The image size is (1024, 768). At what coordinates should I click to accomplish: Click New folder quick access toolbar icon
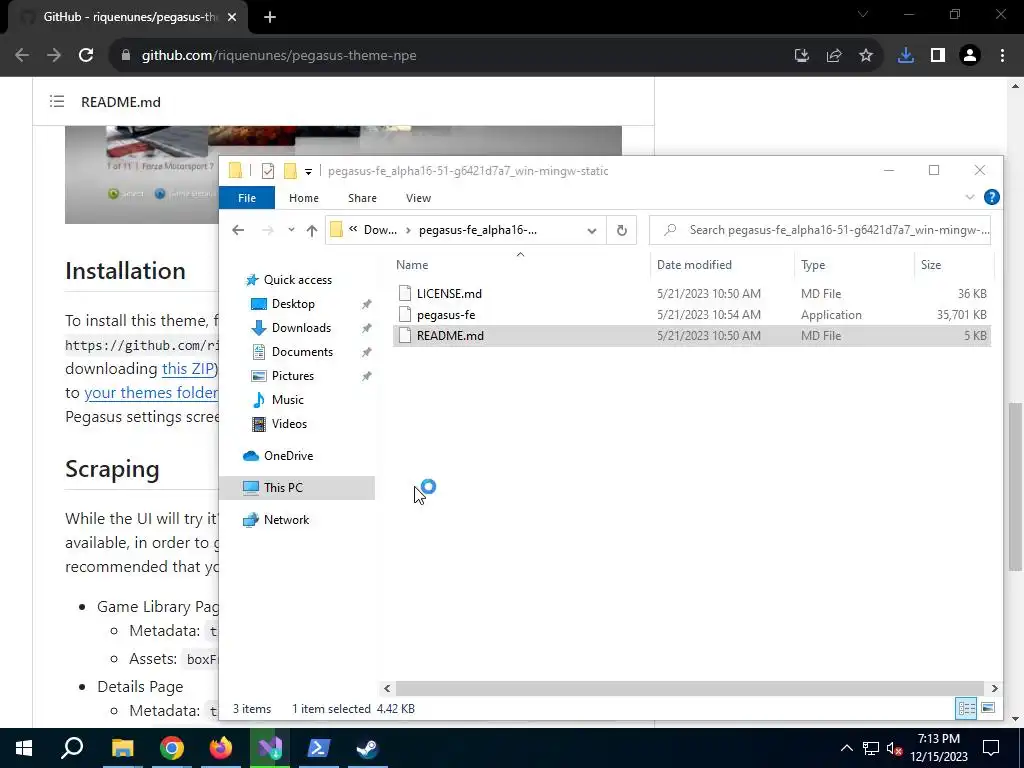(x=290, y=171)
